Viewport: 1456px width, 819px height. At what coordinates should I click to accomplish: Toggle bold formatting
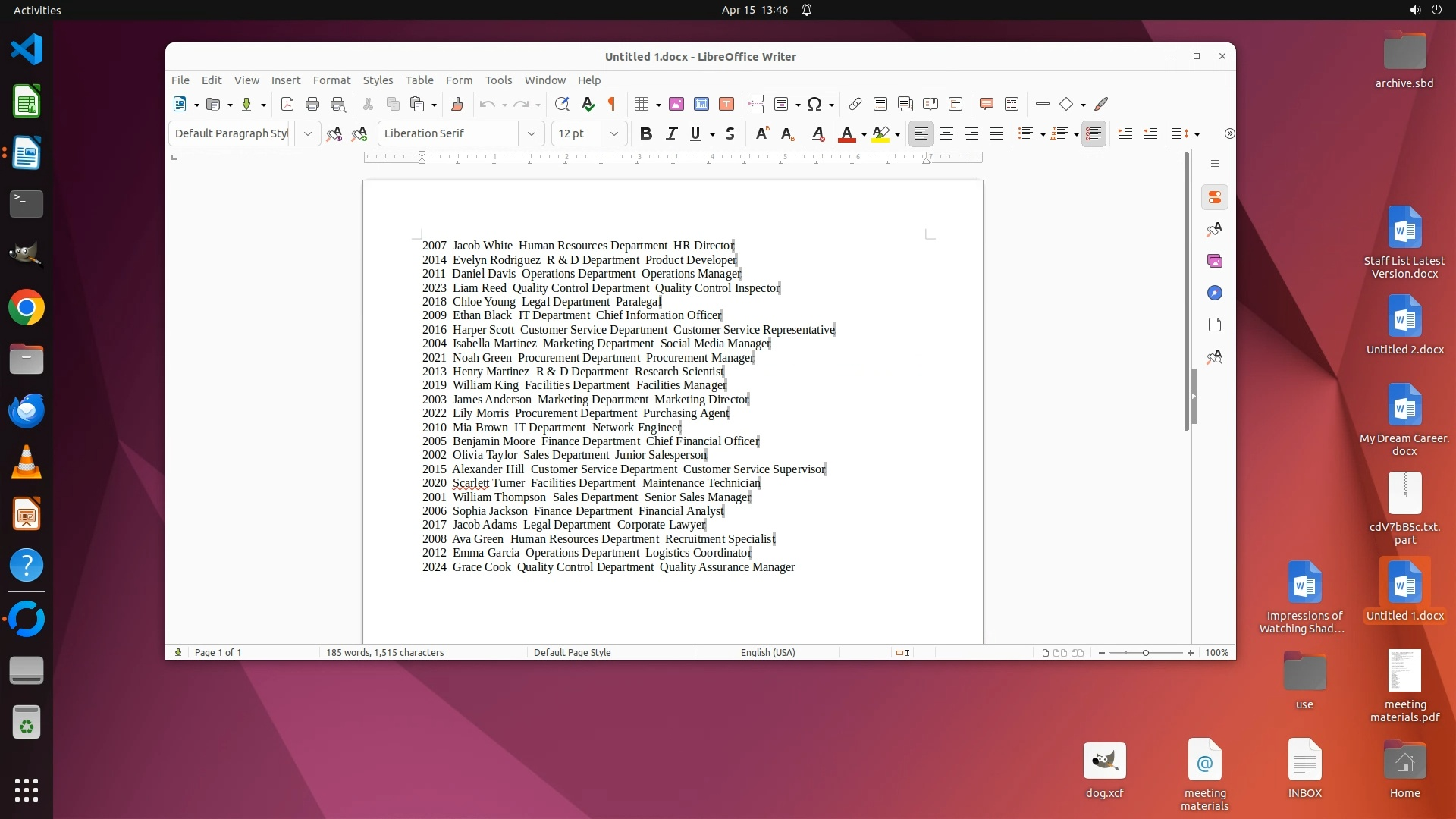[645, 134]
